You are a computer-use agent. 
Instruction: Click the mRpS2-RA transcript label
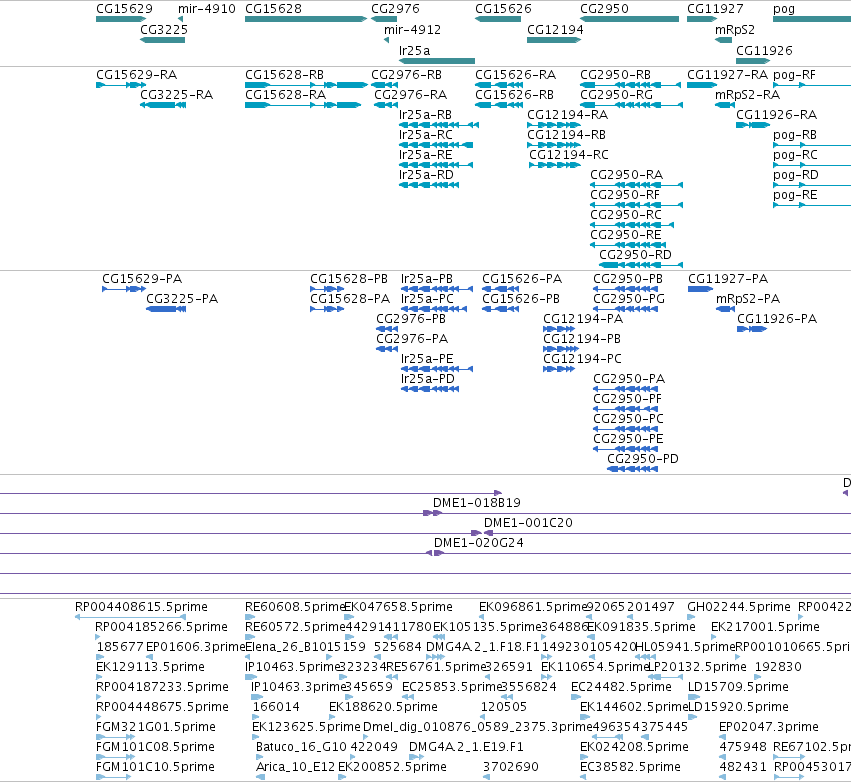tap(747, 94)
